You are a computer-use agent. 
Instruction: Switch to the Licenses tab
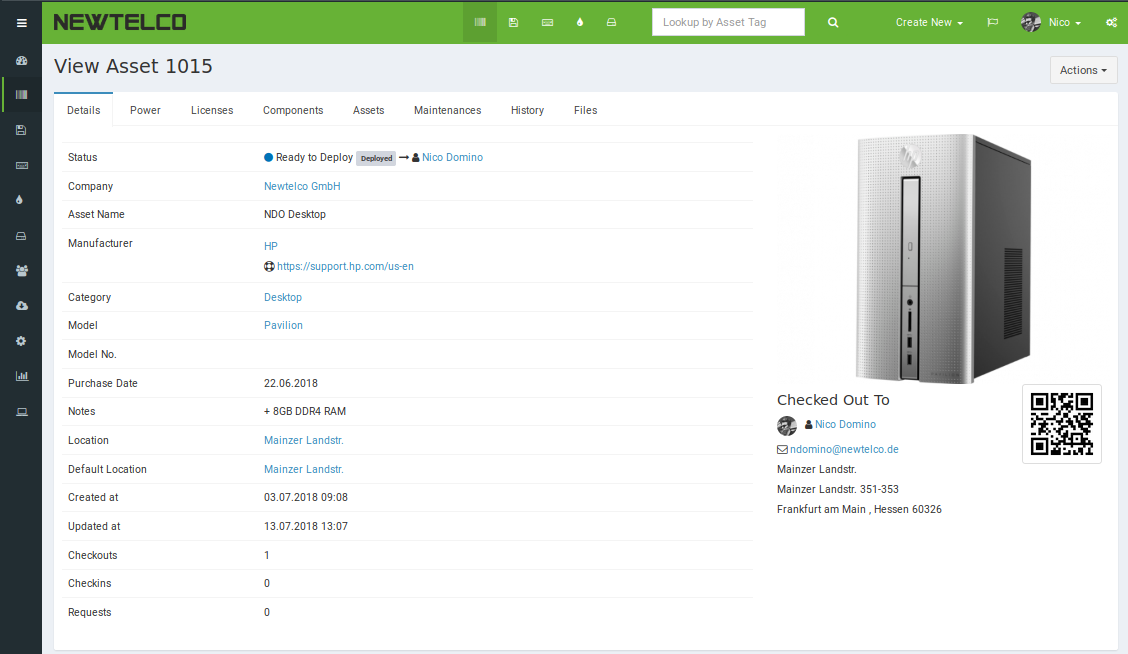coord(212,110)
